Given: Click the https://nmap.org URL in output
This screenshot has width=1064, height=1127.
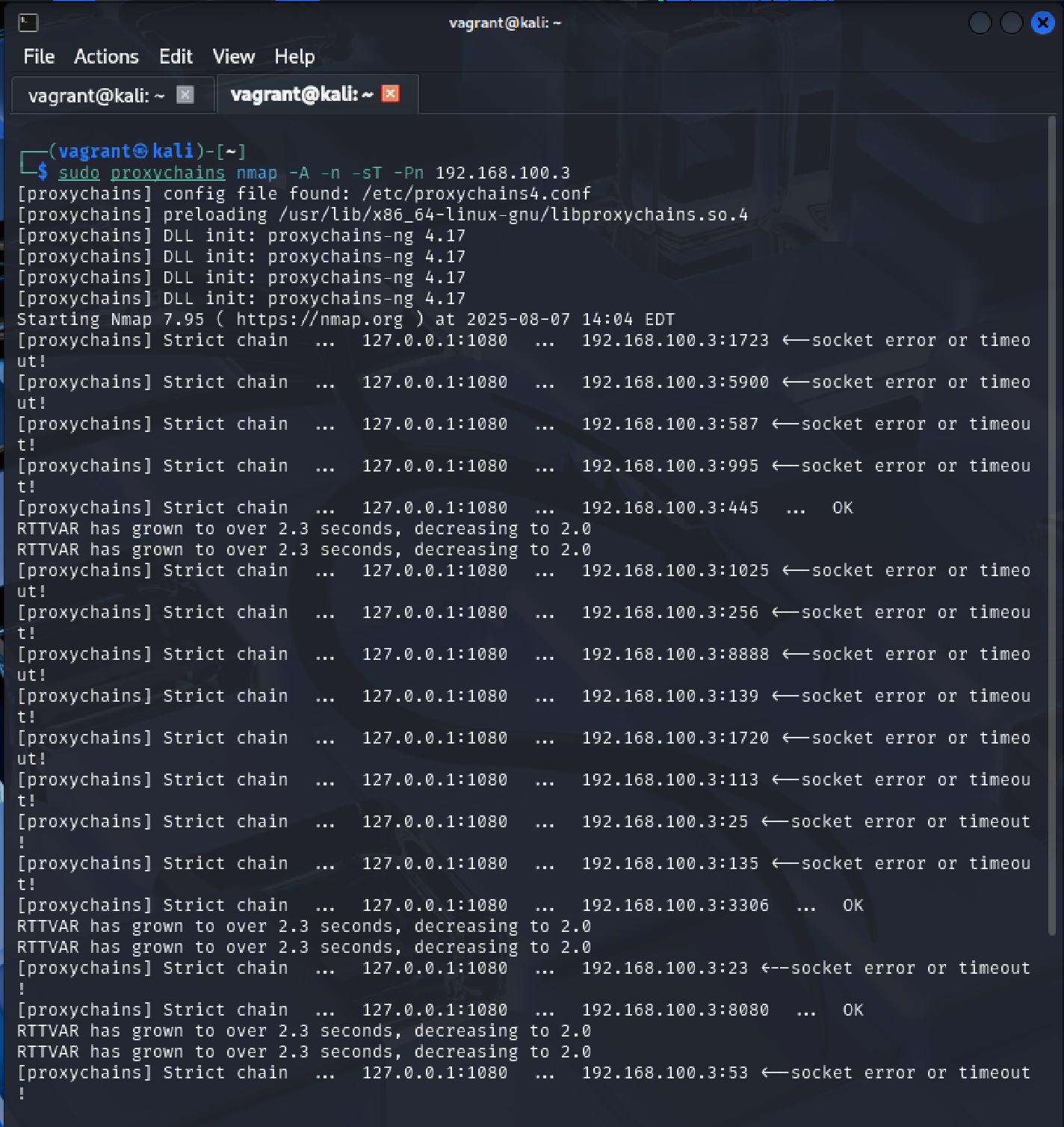Looking at the screenshot, I should (319, 320).
